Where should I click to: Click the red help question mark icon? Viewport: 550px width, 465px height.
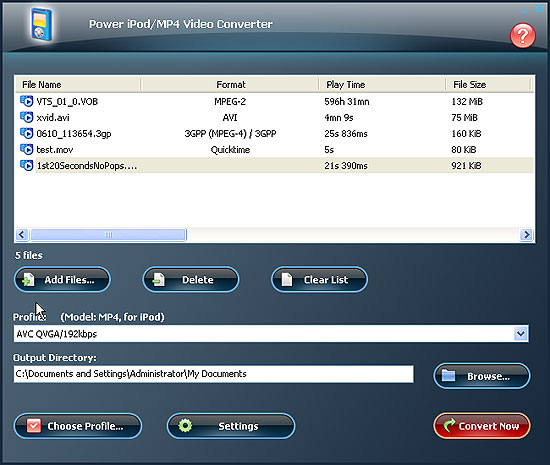tap(523, 35)
